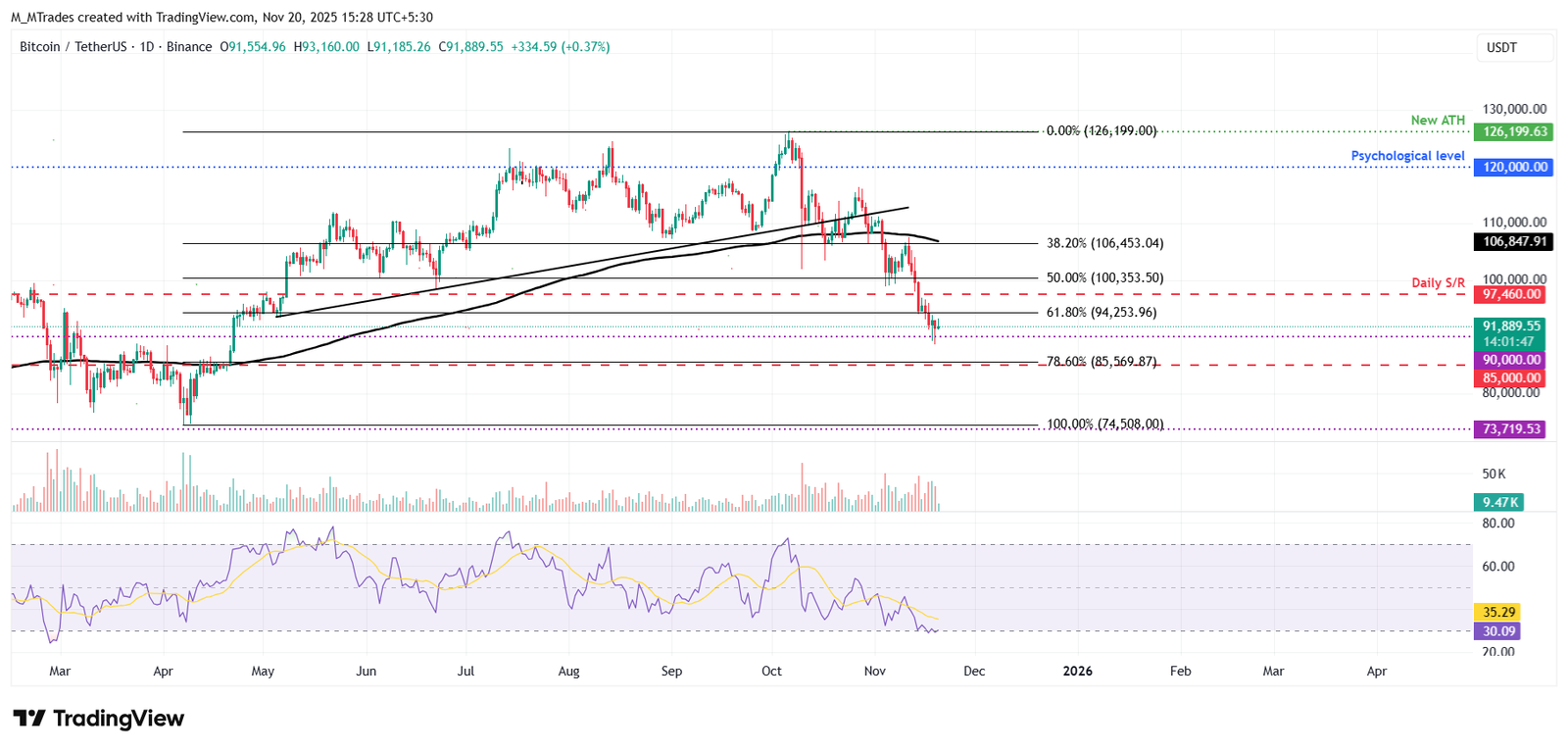Select the Daily S/R text annotation
Image resolution: width=1568 pixels, height=751 pixels.
[1438, 283]
